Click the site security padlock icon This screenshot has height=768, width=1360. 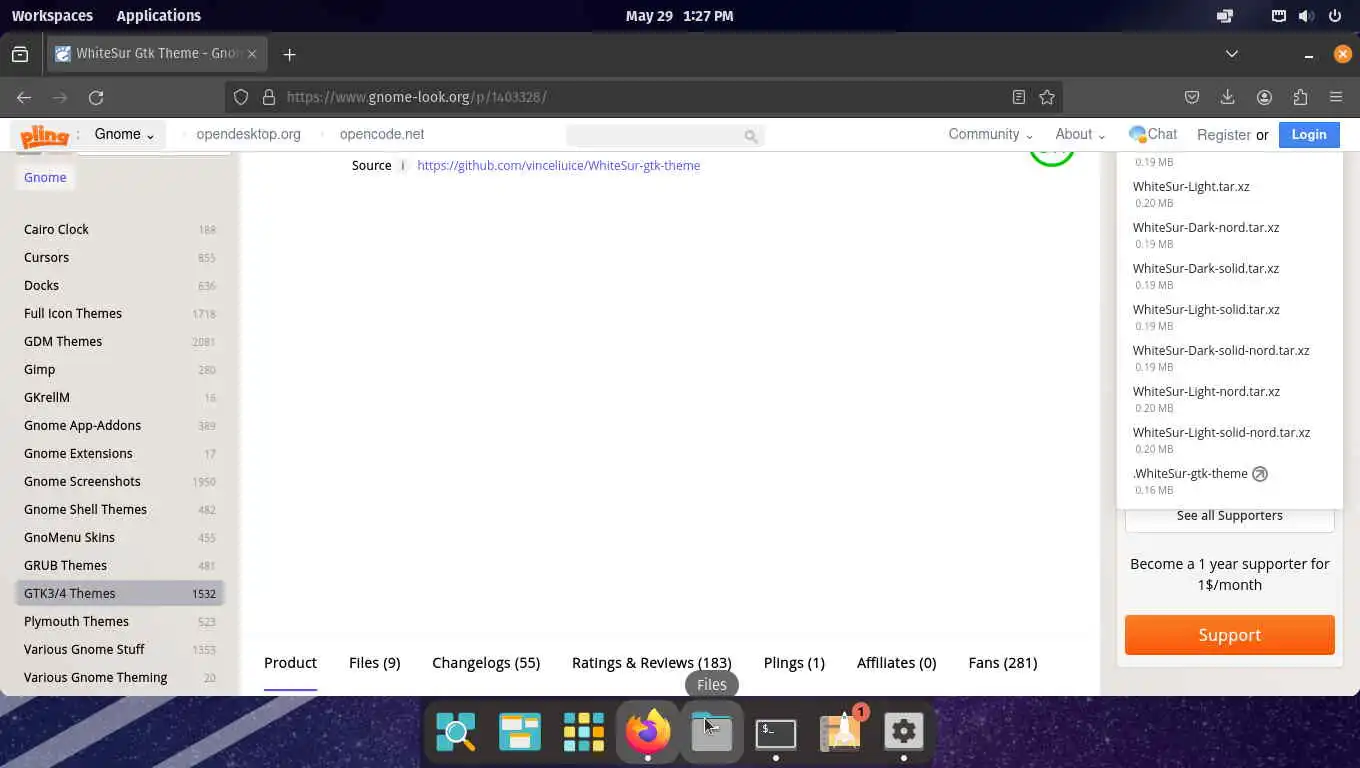click(268, 97)
